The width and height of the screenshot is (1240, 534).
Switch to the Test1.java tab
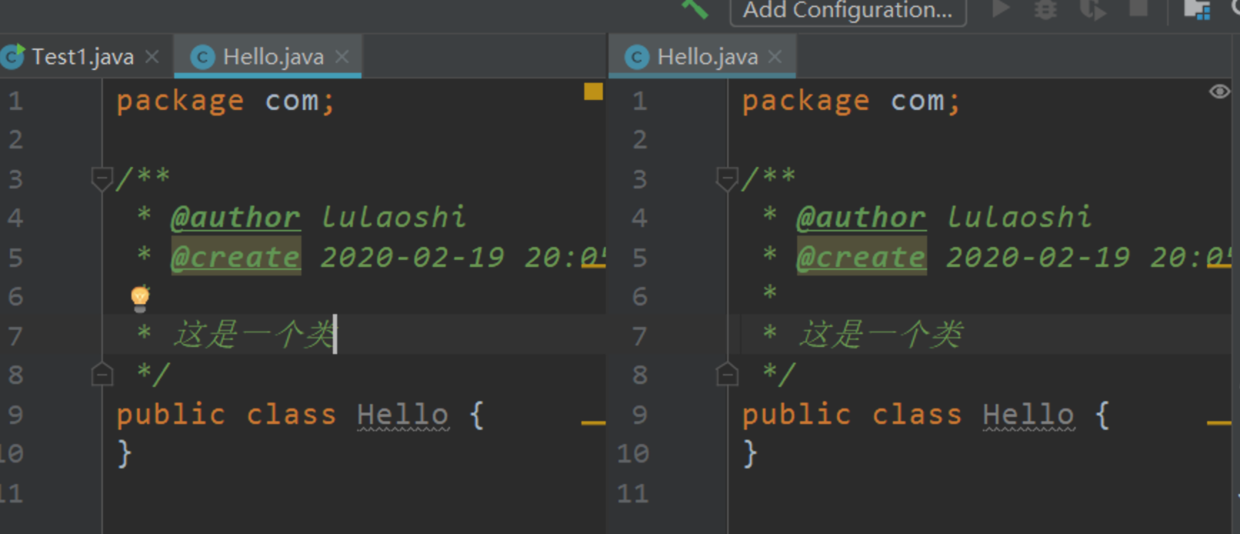[82, 57]
